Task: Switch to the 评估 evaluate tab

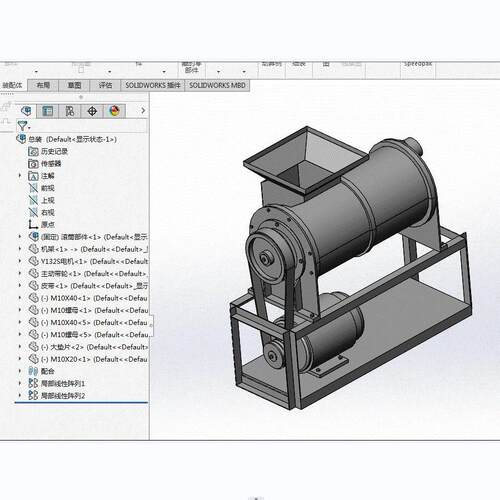Action: (105, 85)
